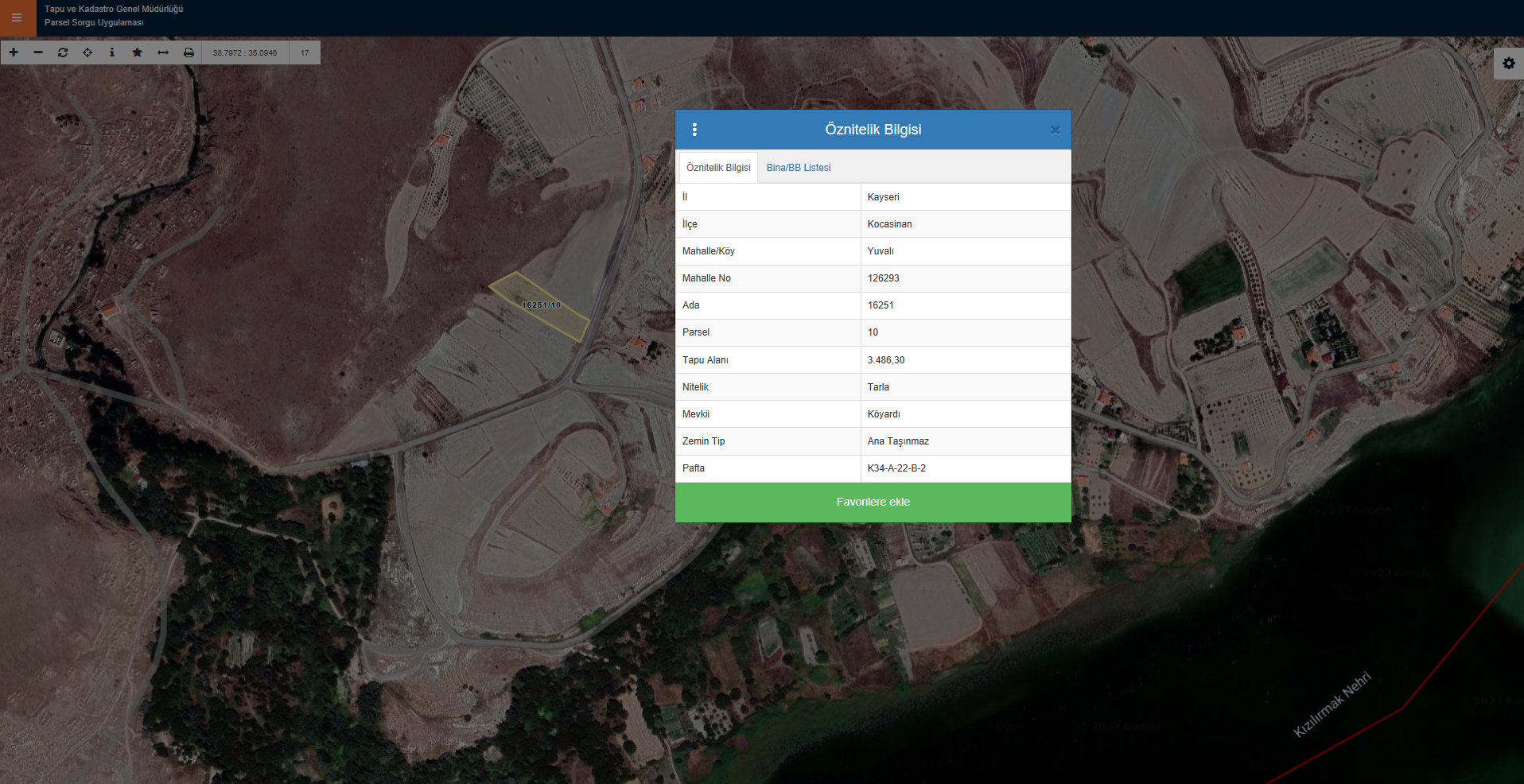The image size is (1524, 784).
Task: Switch to the Öznitelik Bilgisi tab
Action: point(718,168)
